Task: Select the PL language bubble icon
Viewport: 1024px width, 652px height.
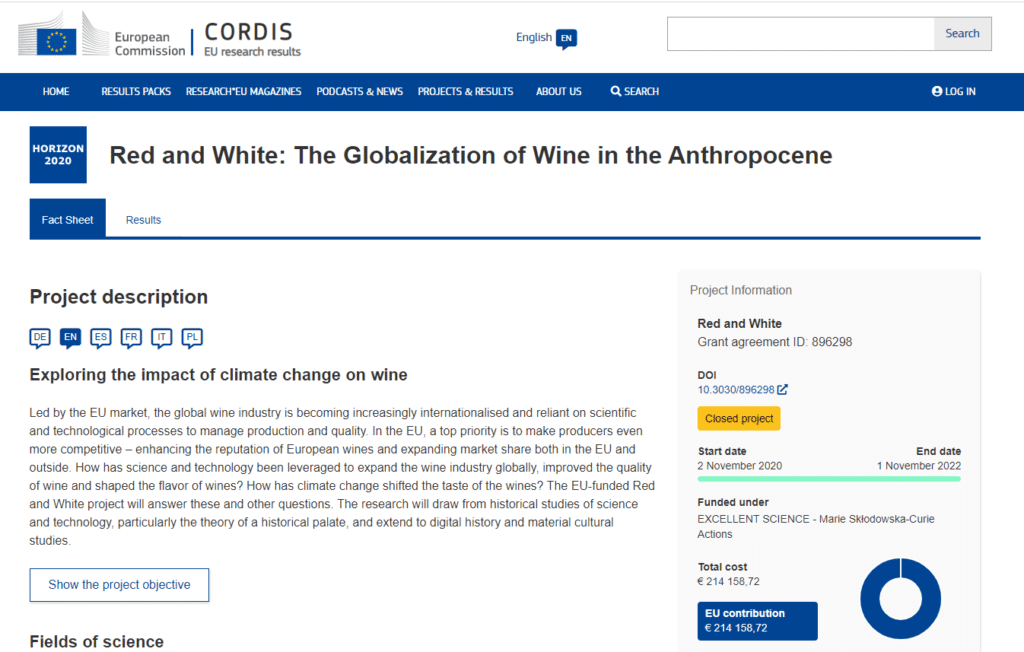Action: pyautogui.click(x=192, y=338)
